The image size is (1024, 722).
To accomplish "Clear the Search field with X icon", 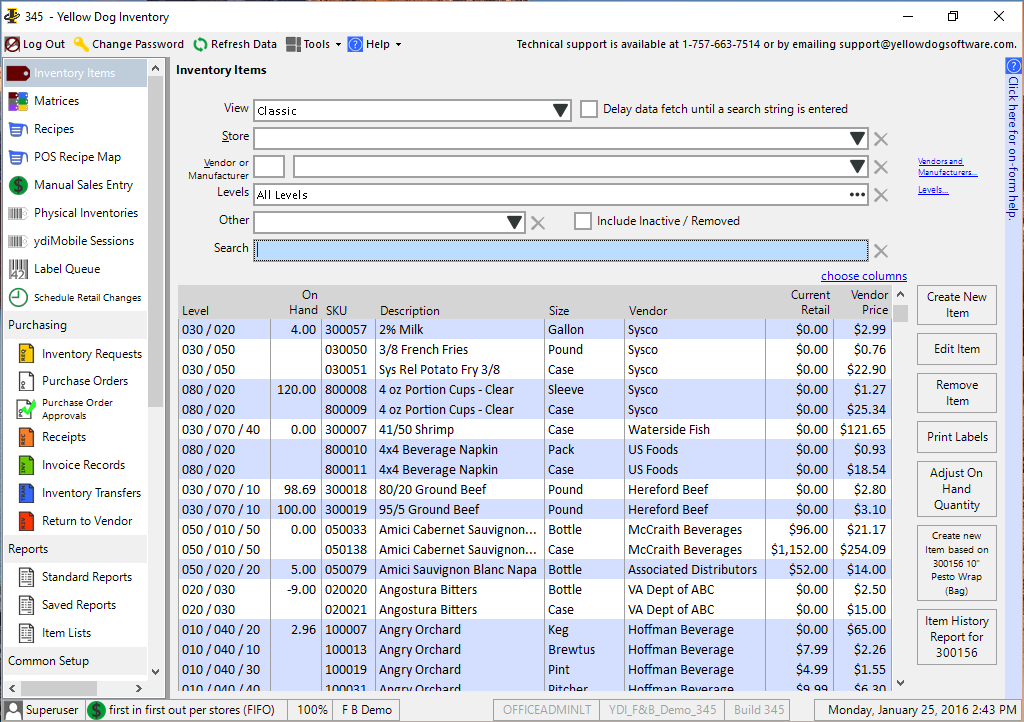I will 881,251.
